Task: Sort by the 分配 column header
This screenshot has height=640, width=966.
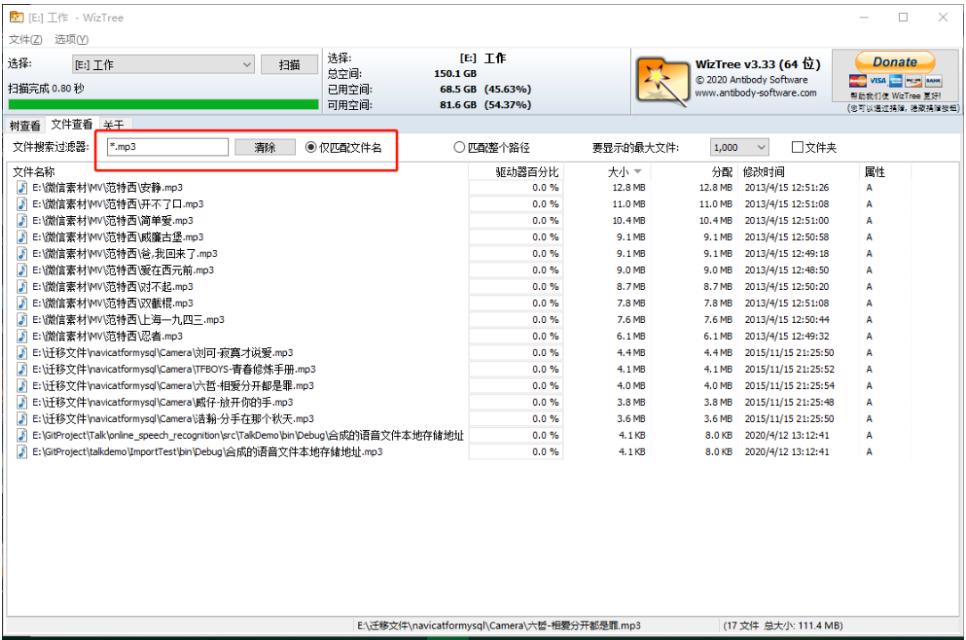Action: click(x=722, y=172)
